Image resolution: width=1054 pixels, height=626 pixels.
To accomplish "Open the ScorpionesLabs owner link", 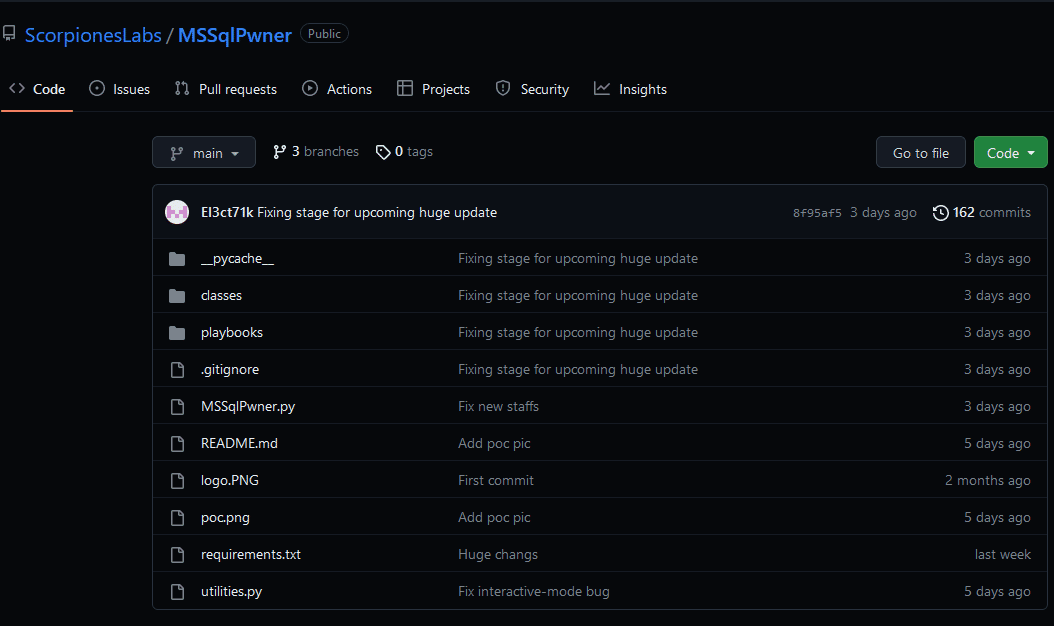I will point(93,35).
